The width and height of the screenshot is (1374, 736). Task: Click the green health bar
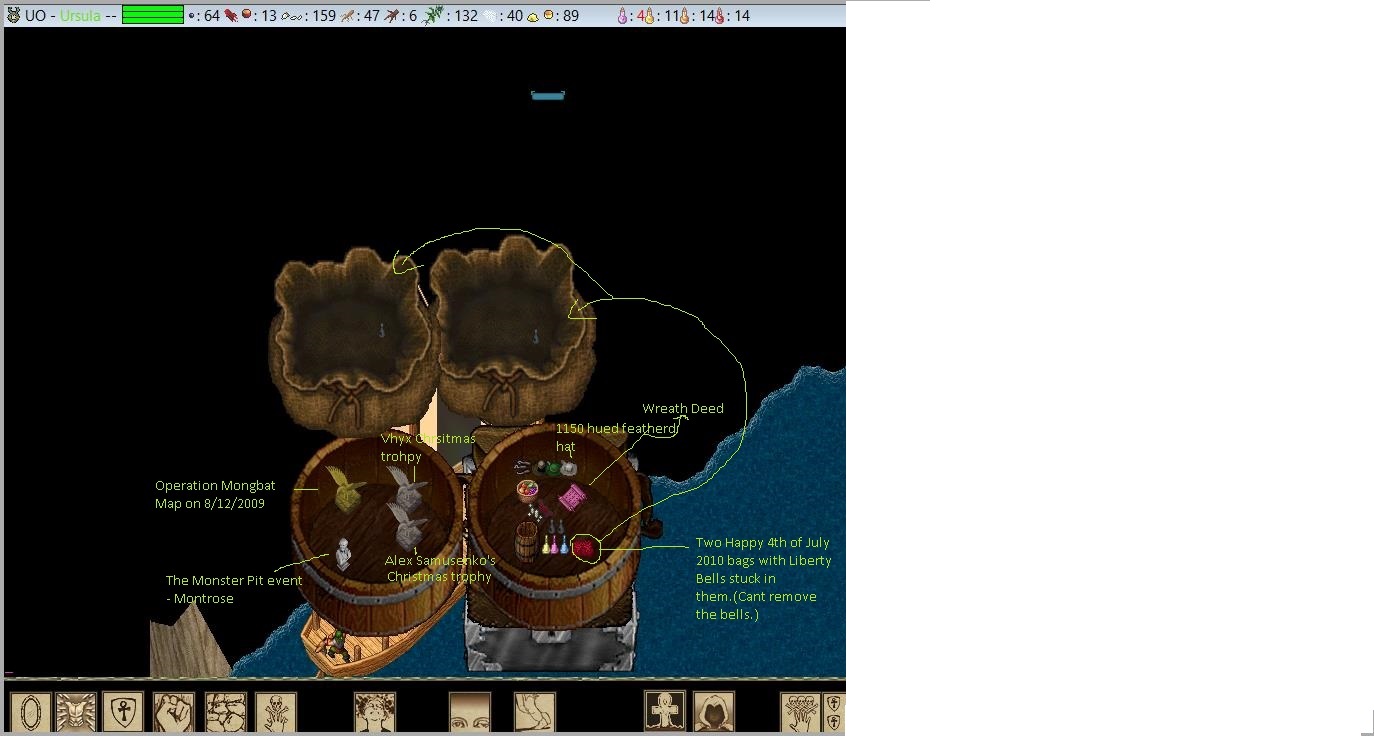tap(152, 15)
